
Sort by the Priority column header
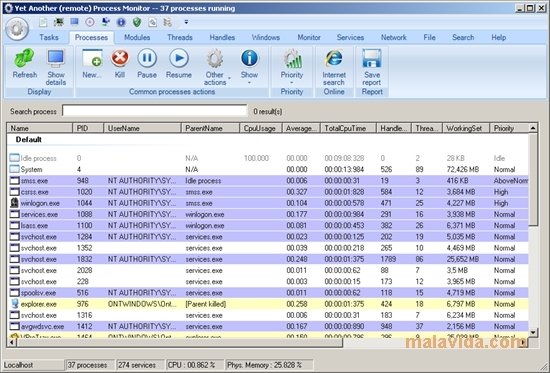click(509, 128)
